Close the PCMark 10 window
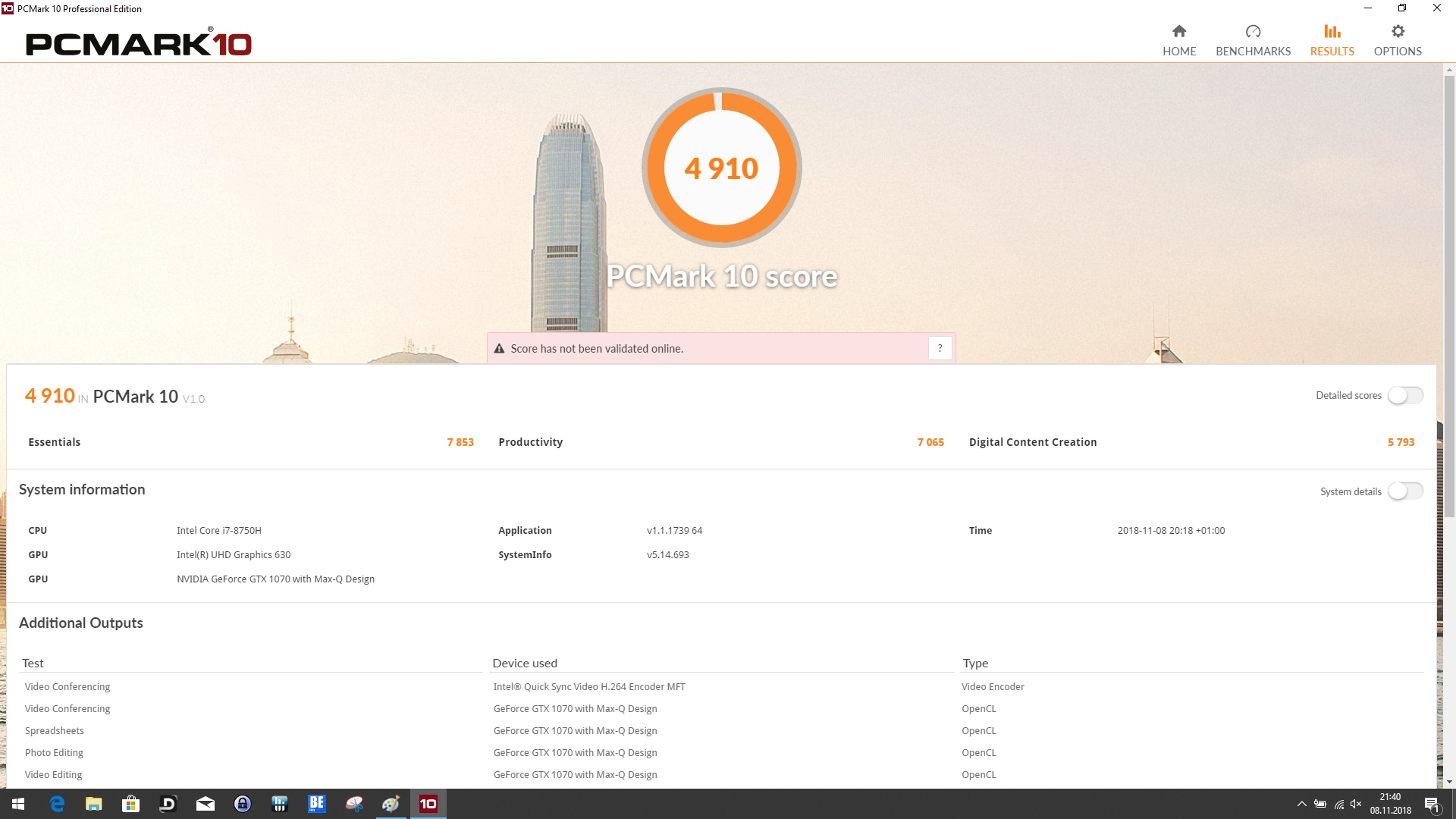Image resolution: width=1456 pixels, height=819 pixels. point(1437,8)
